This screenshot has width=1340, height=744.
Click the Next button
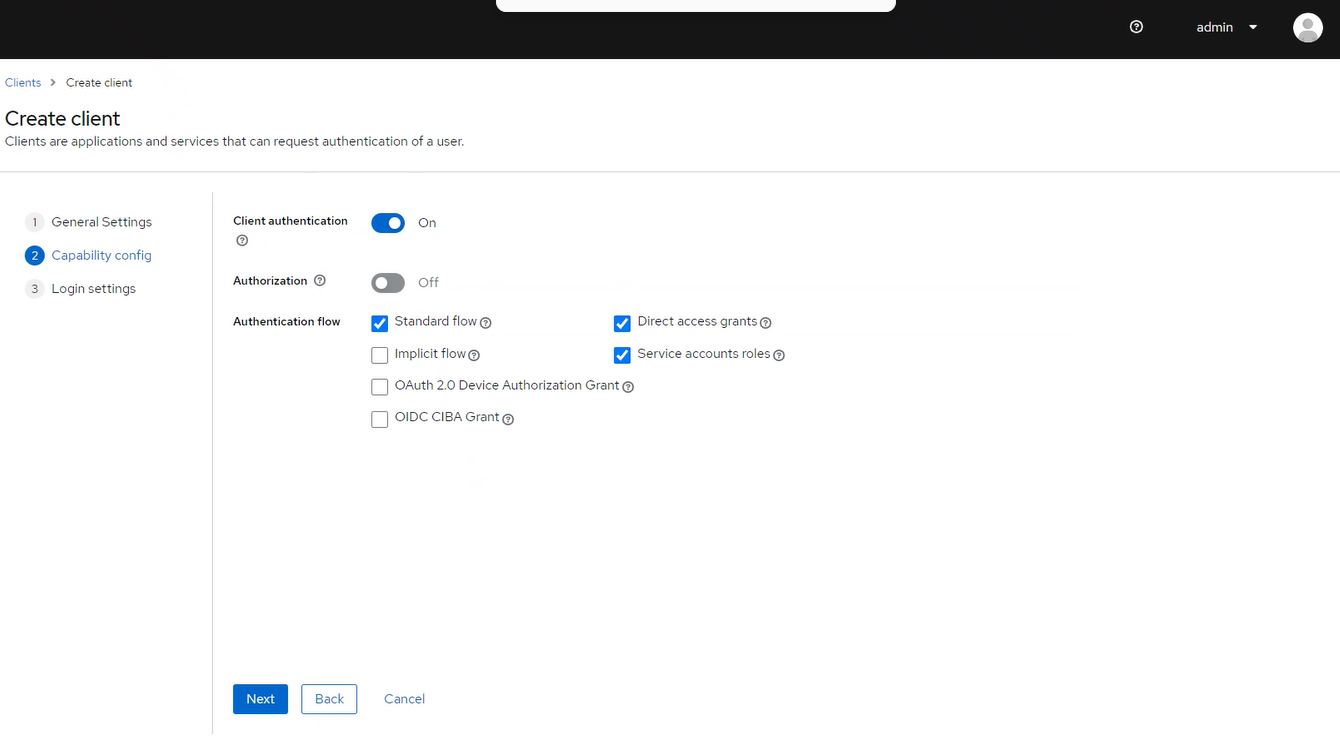click(260, 699)
